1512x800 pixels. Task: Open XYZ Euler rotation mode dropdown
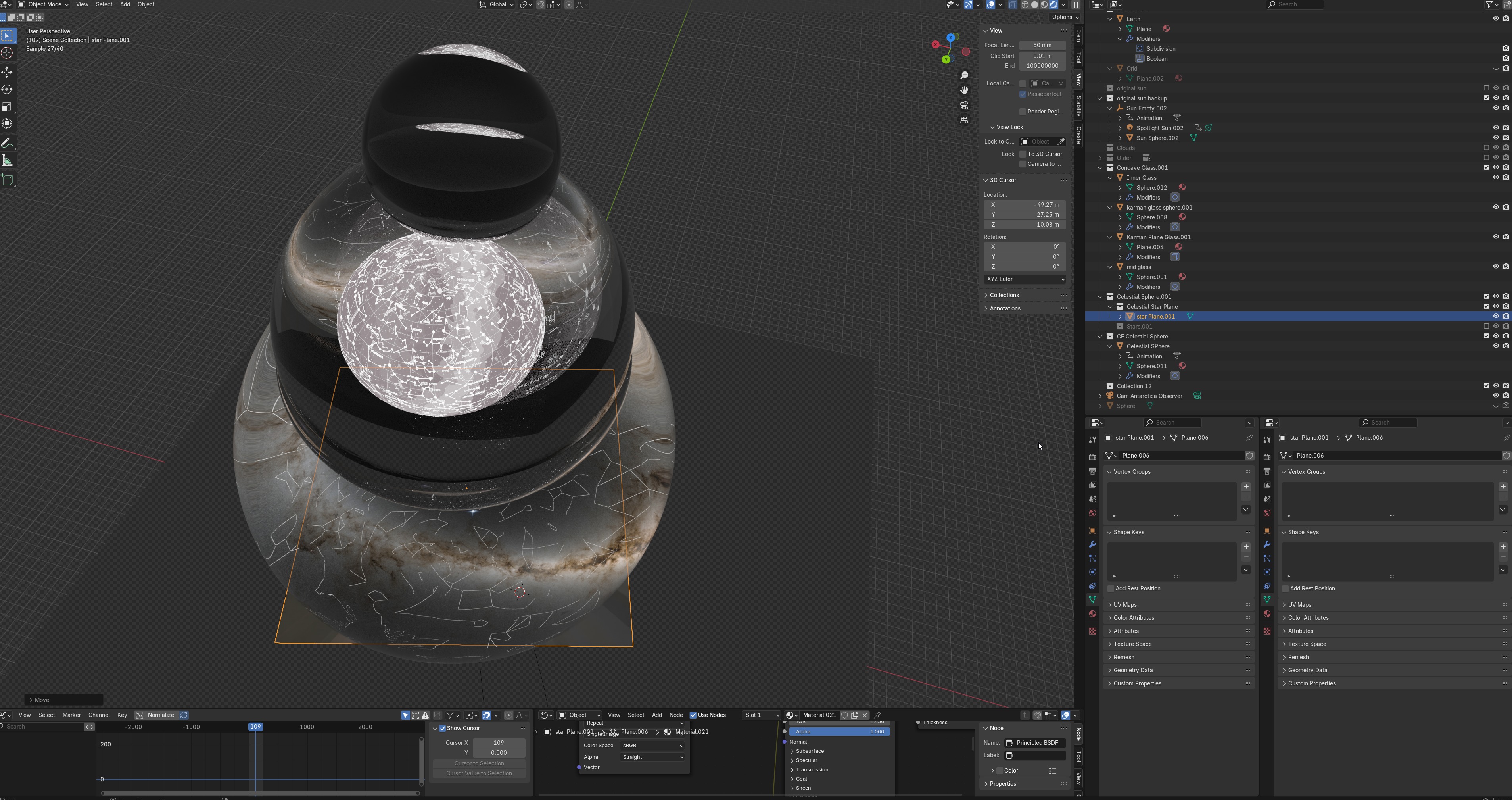[x=1025, y=279]
